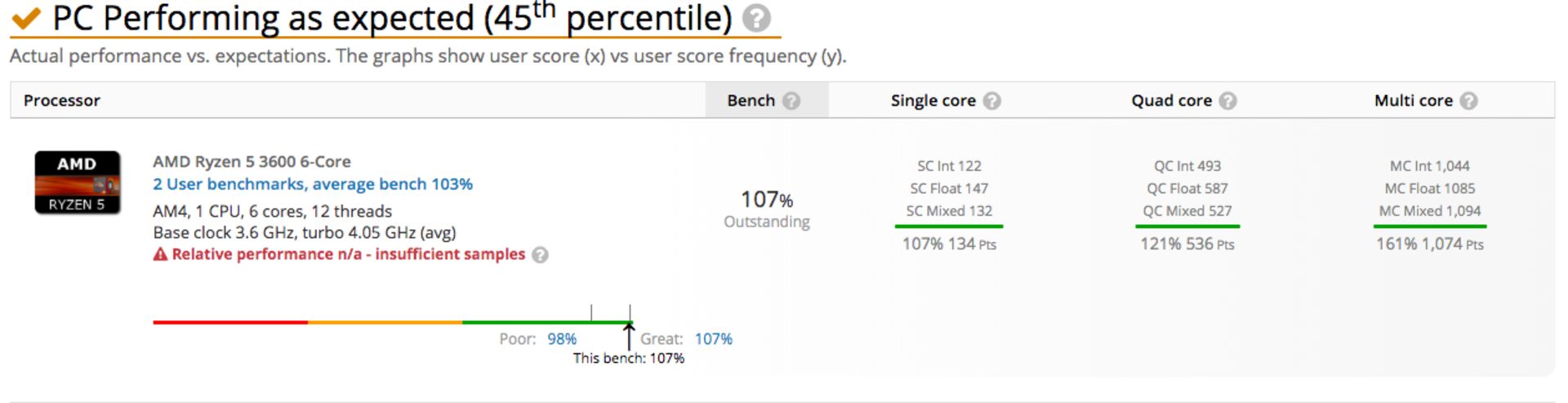
Task: Click the Quad core column header
Action: 1171,101
